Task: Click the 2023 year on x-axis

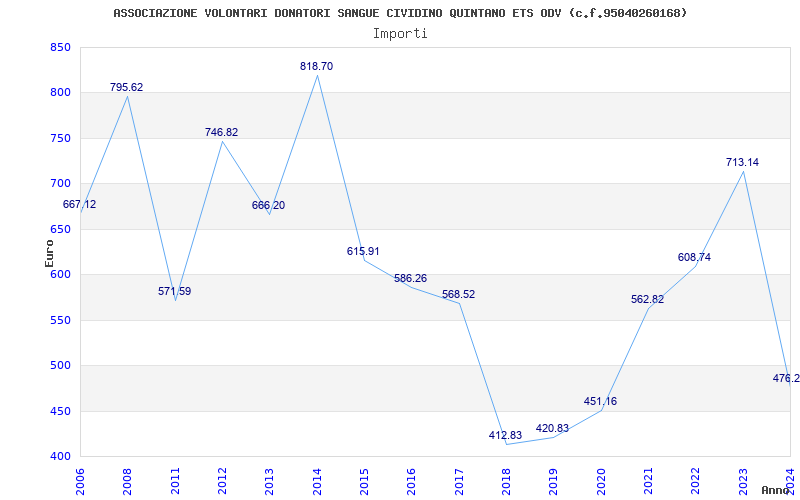Action: coord(743,480)
